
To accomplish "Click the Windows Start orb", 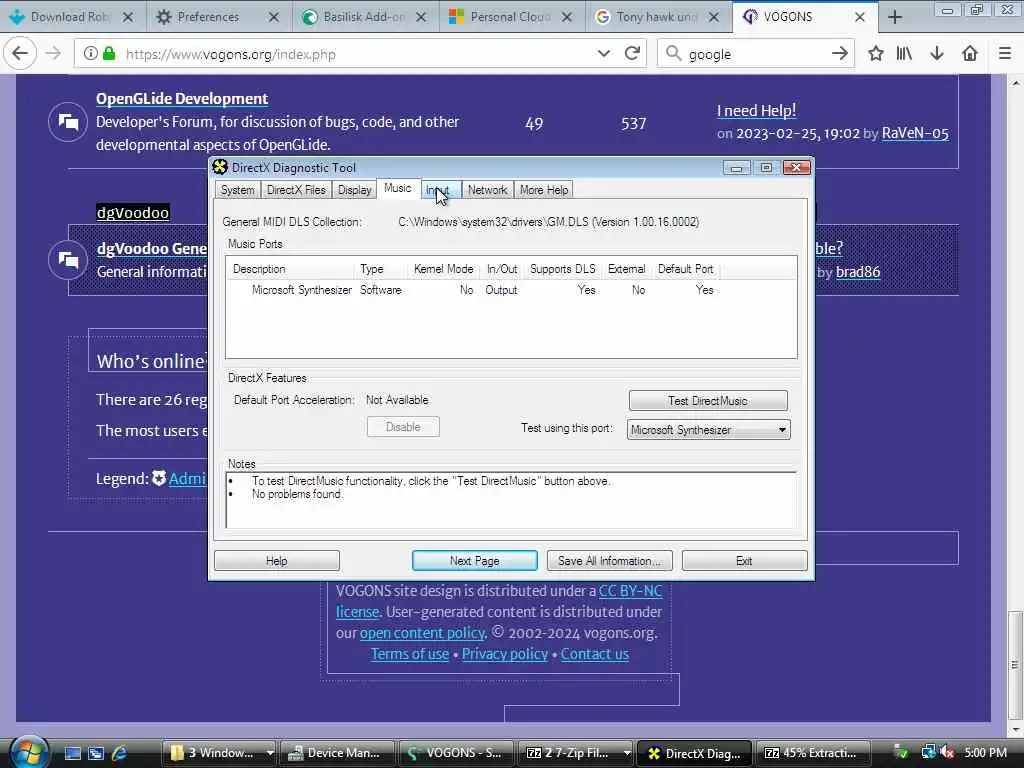I will 28,752.
